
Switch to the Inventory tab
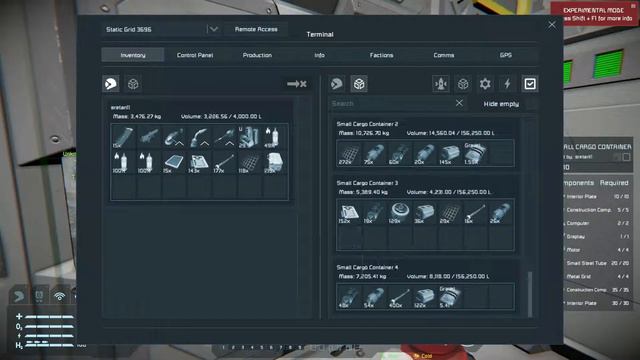133,55
